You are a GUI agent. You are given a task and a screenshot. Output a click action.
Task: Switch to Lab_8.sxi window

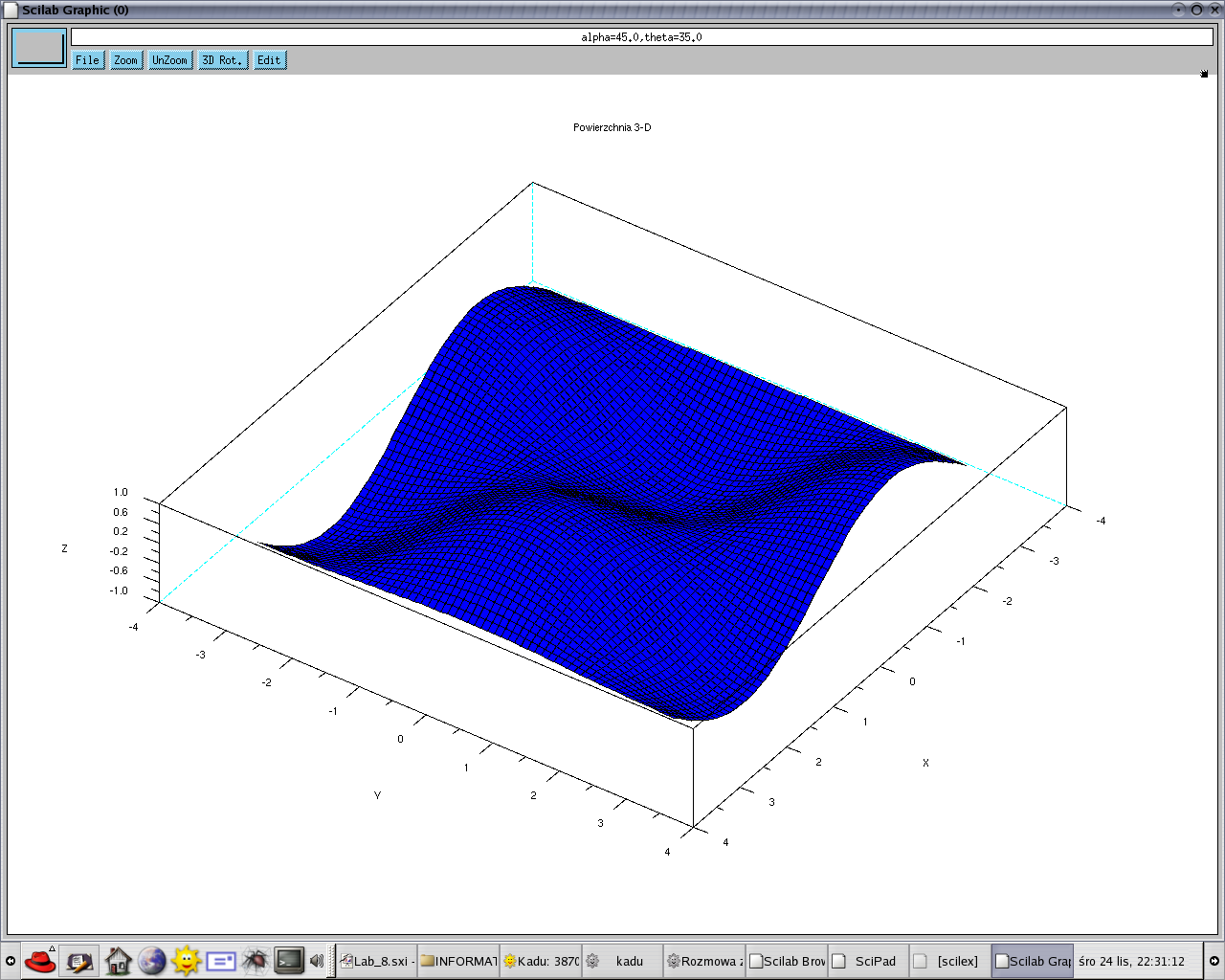tap(377, 961)
